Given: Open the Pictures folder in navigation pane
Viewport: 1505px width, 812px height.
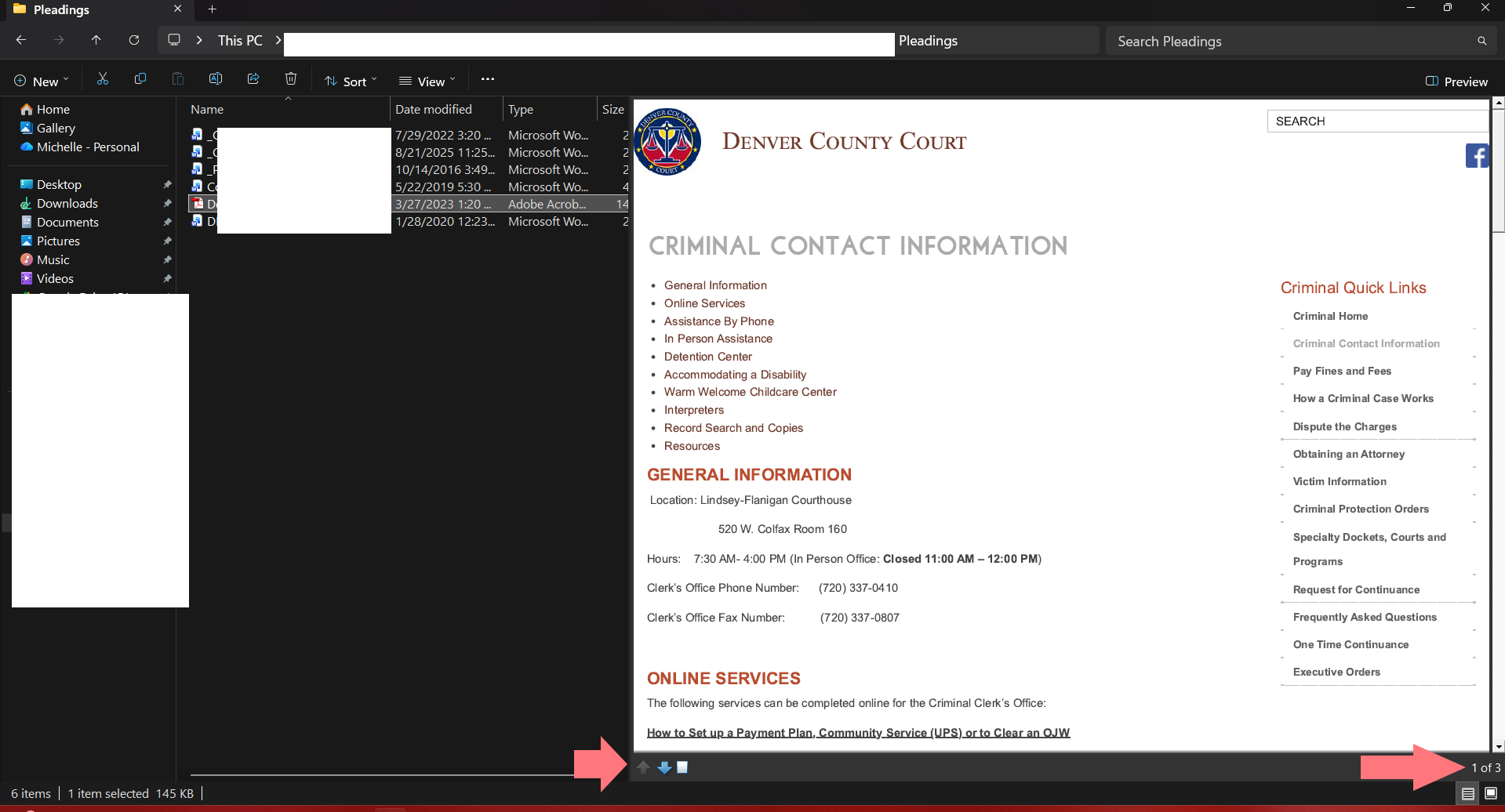Looking at the screenshot, I should tap(50, 241).
